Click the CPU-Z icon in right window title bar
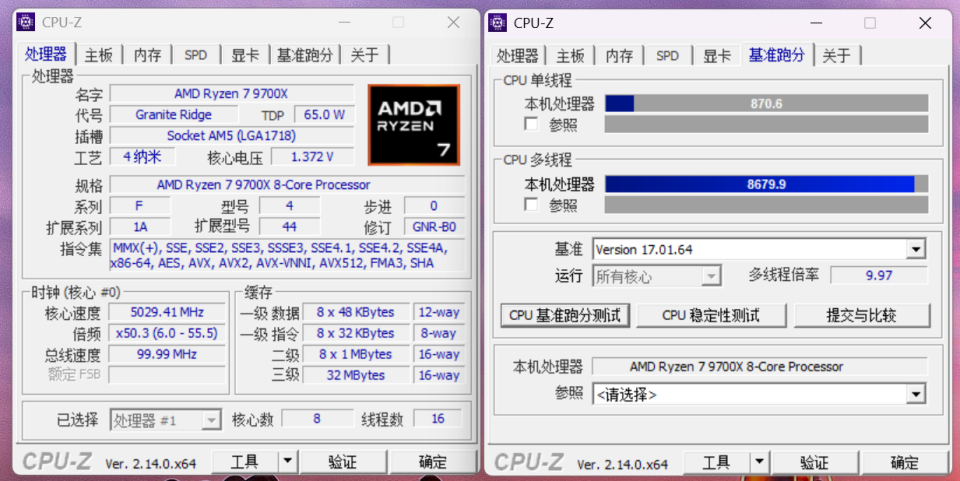960x481 pixels. point(498,22)
